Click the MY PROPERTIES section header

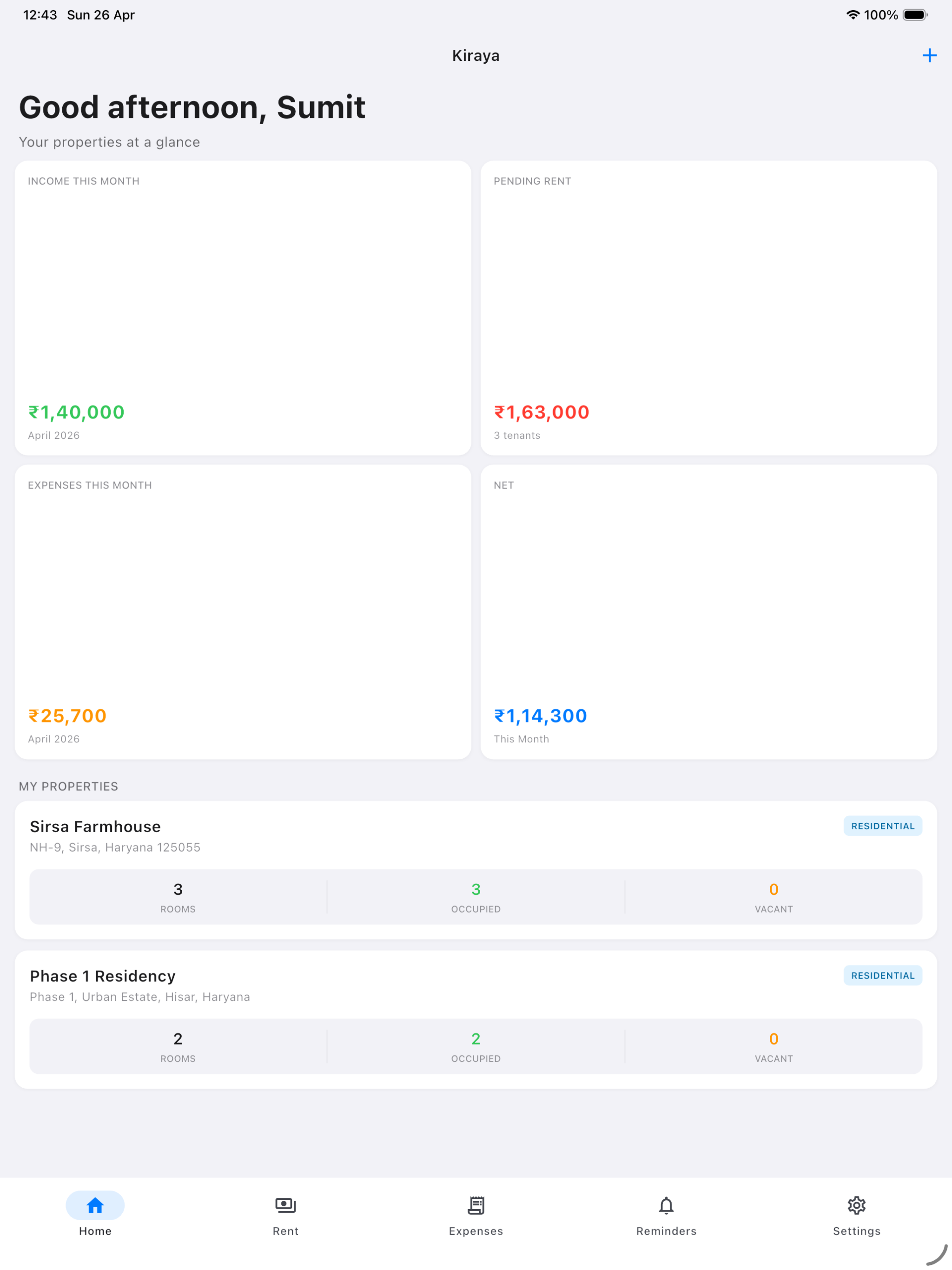coord(68,786)
